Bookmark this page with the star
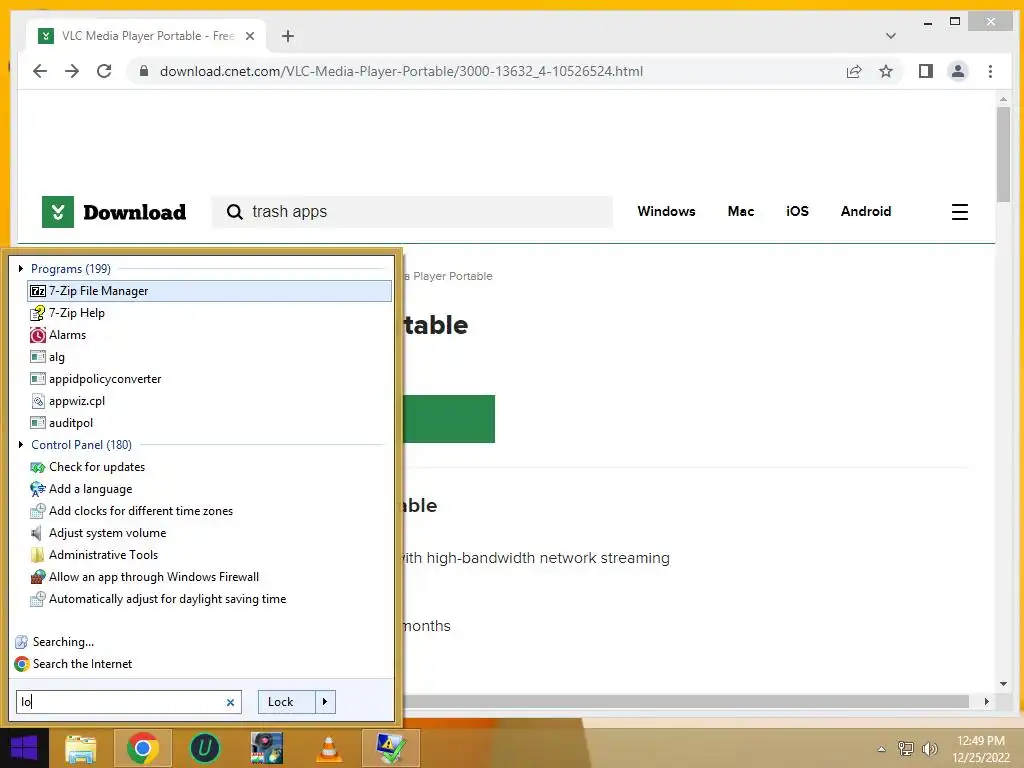 [x=886, y=71]
